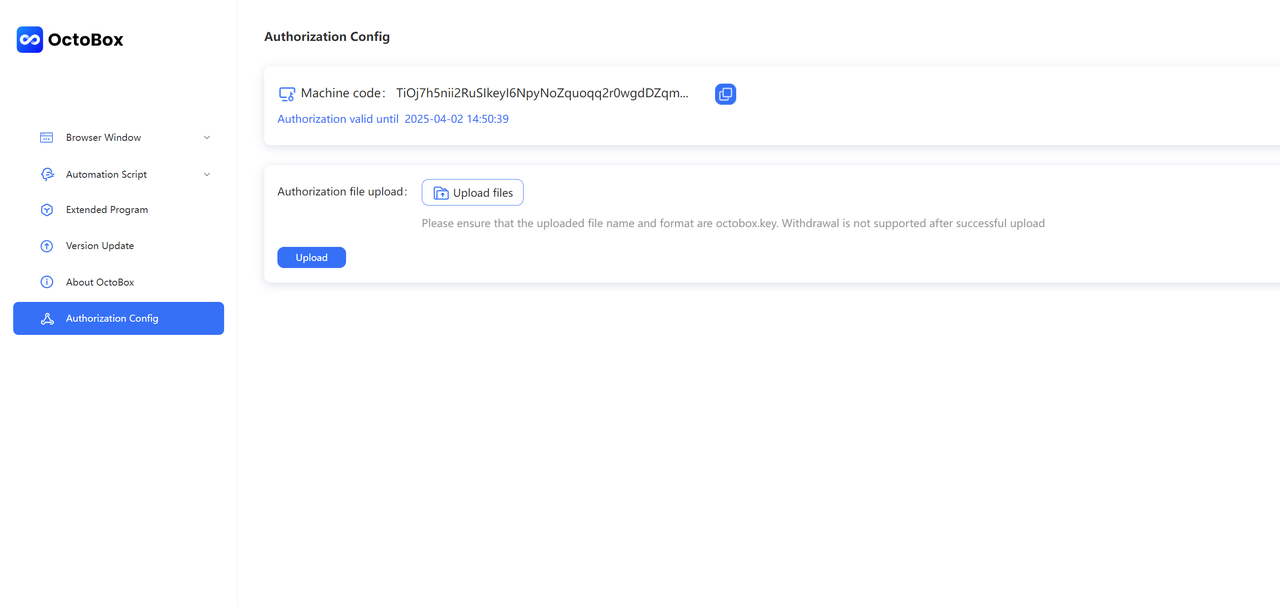Click the Browser Window sidebar icon
Image resolution: width=1280 pixels, height=606 pixels.
(x=46, y=138)
